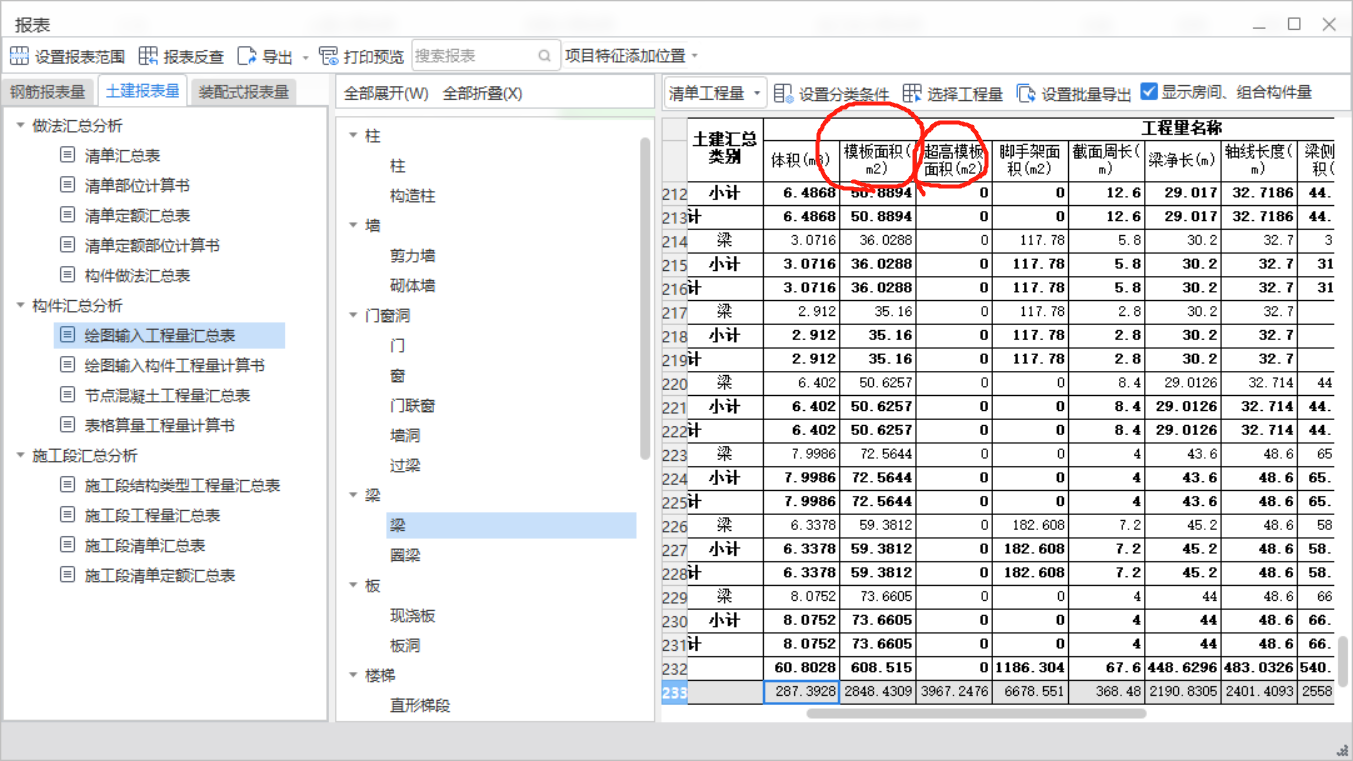Collapse the 柱 component group
1353x761 pixels.
[353, 135]
